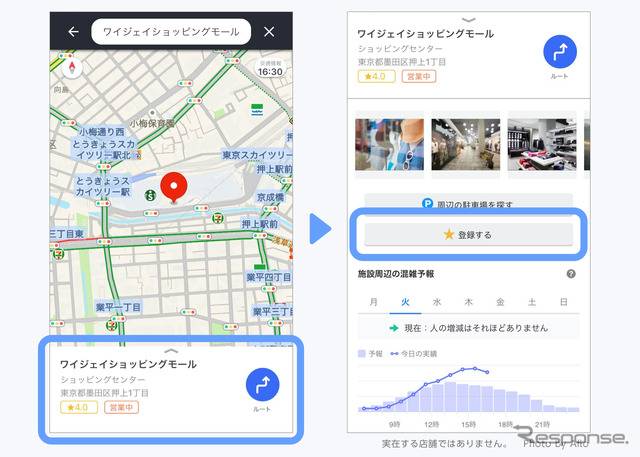Tap the 営業中 badge in the detail panel
The height and width of the screenshot is (457, 640).
(x=419, y=76)
